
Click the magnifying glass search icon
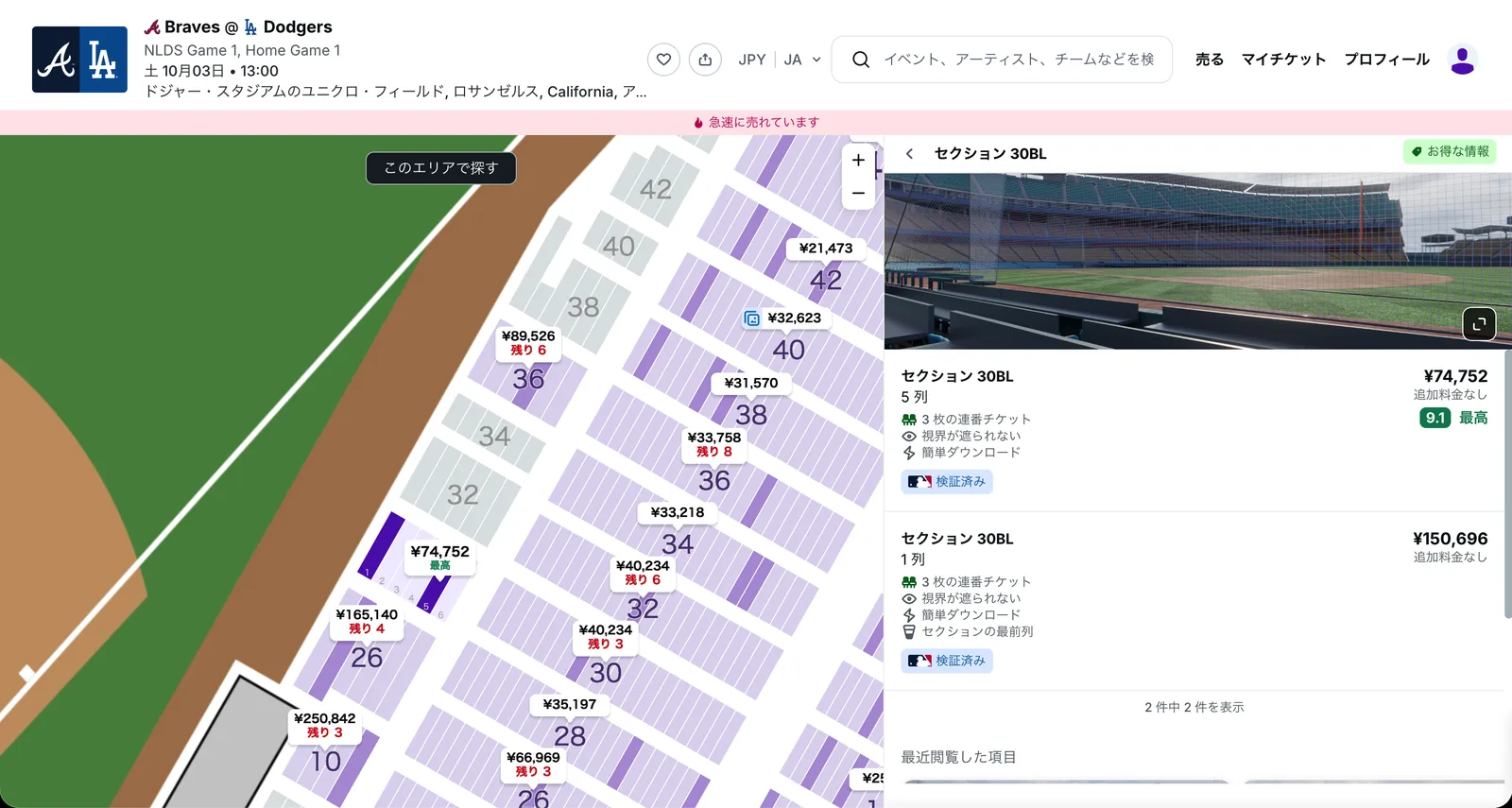861,60
